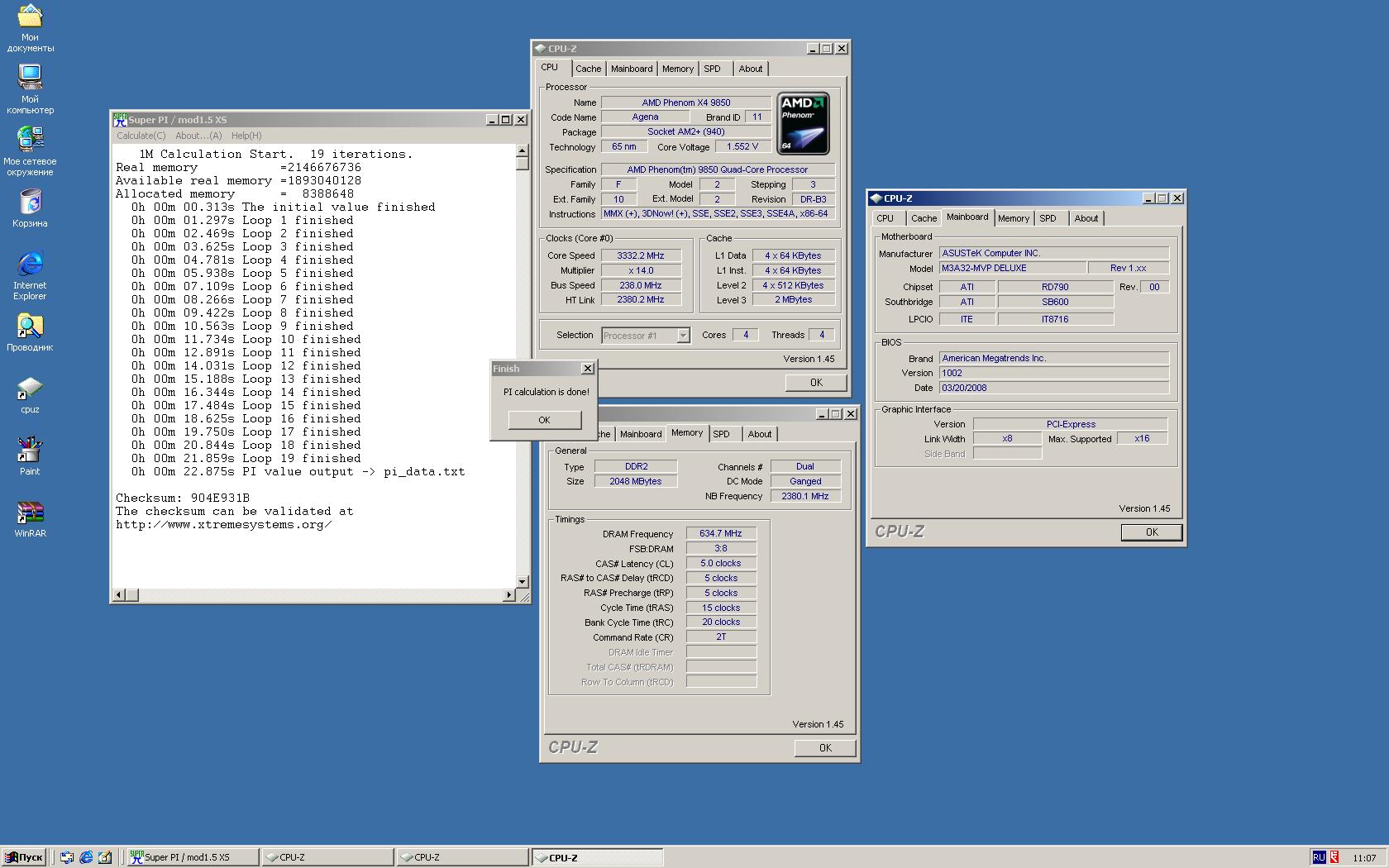1389x868 pixels.
Task: Select Cache tab in Mainboard CPU-Z window
Action: coord(924,218)
